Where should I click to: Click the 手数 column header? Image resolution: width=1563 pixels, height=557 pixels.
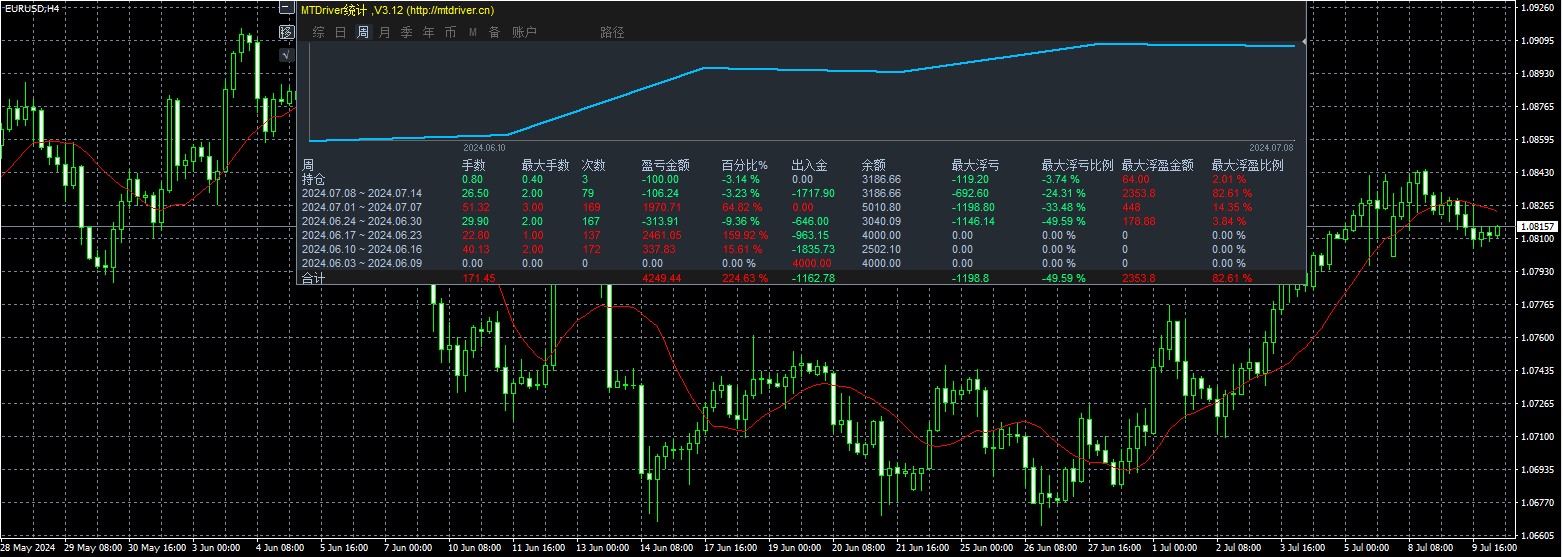[x=473, y=165]
